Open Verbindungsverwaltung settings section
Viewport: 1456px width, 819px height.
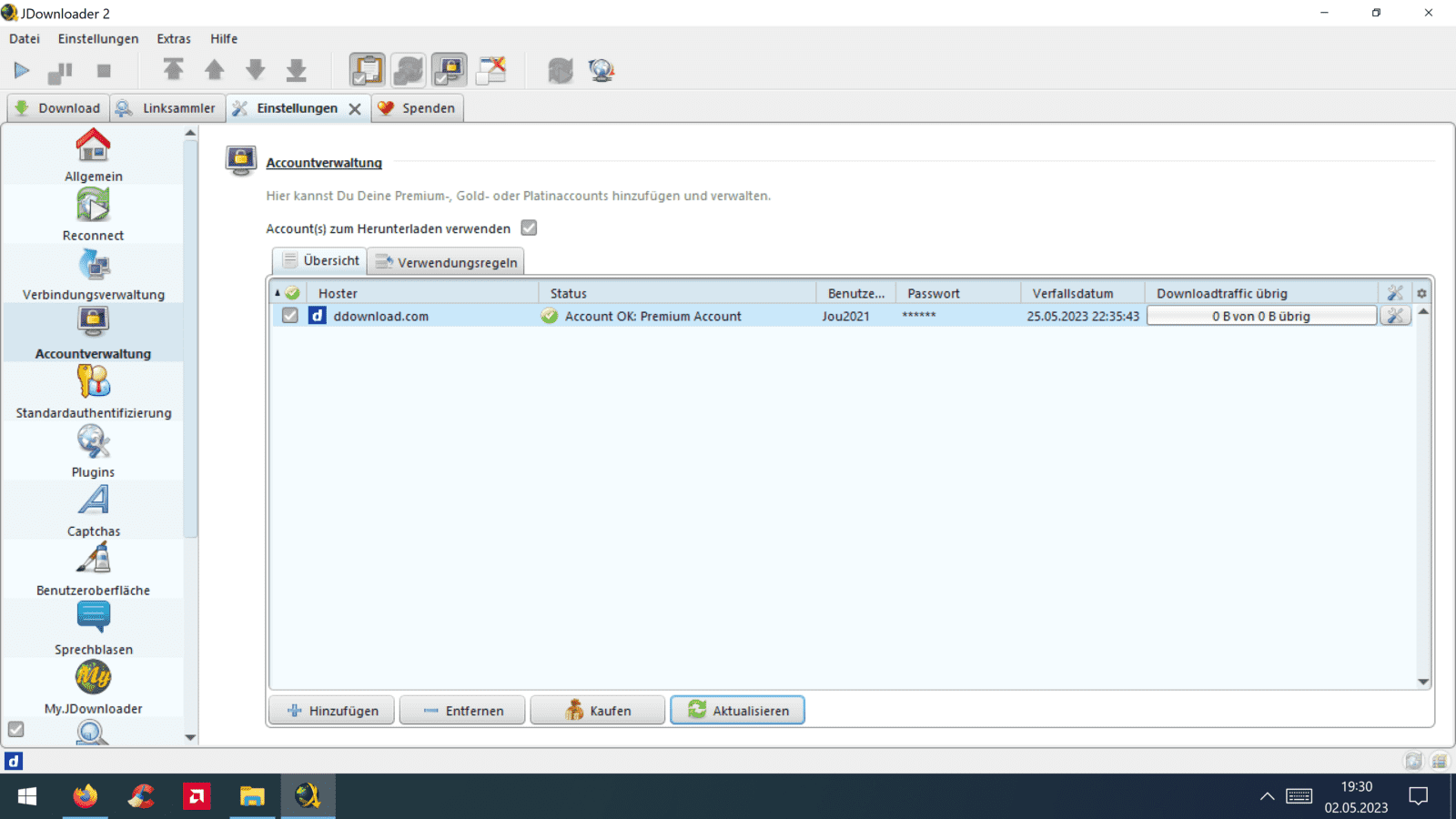click(x=93, y=274)
